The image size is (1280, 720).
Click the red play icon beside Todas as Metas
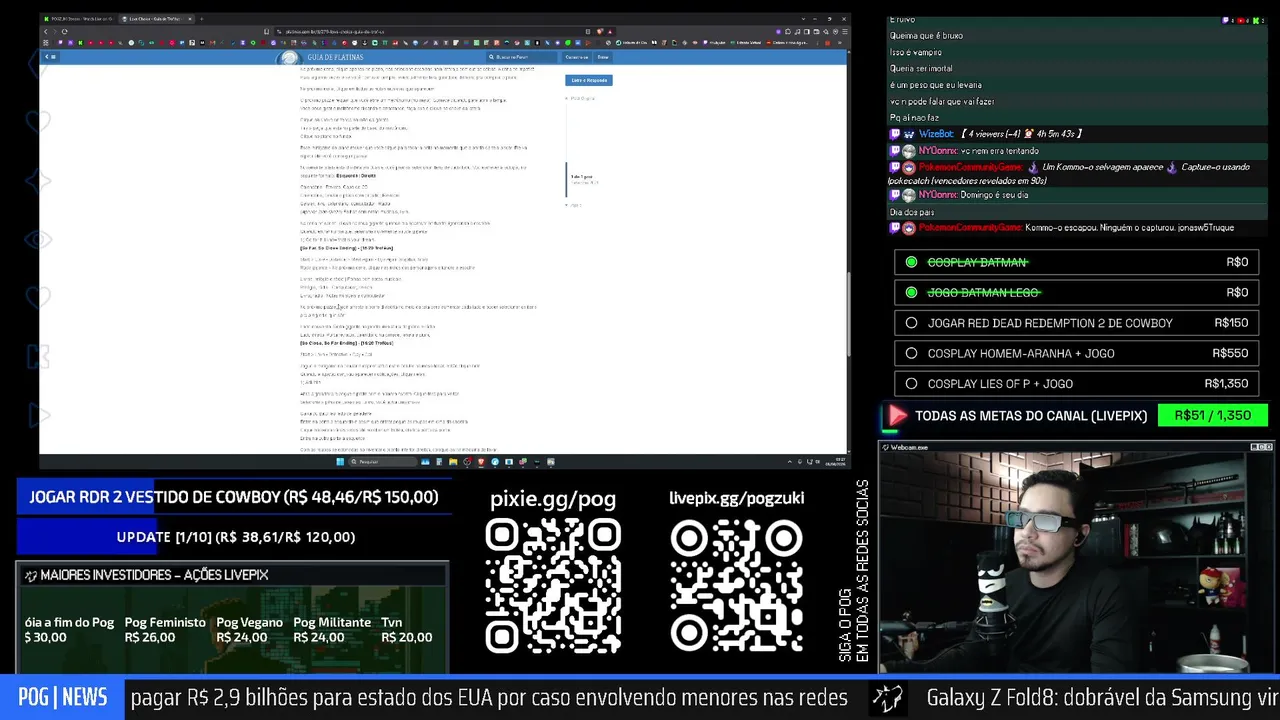[896, 416]
